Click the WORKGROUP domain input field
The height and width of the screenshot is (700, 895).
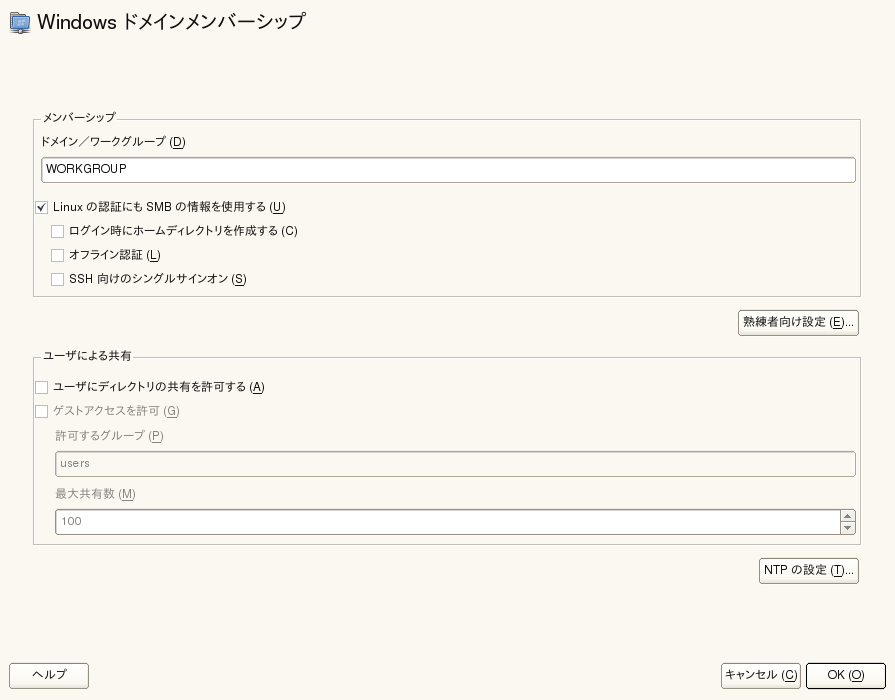point(448,169)
